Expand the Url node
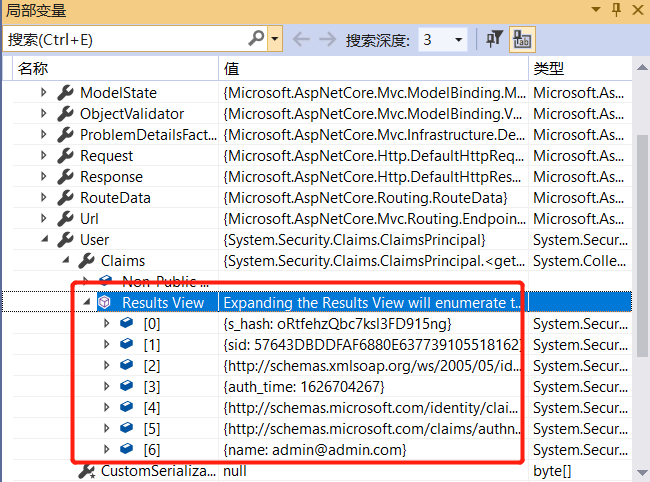The width and height of the screenshot is (650, 482). coord(44,218)
